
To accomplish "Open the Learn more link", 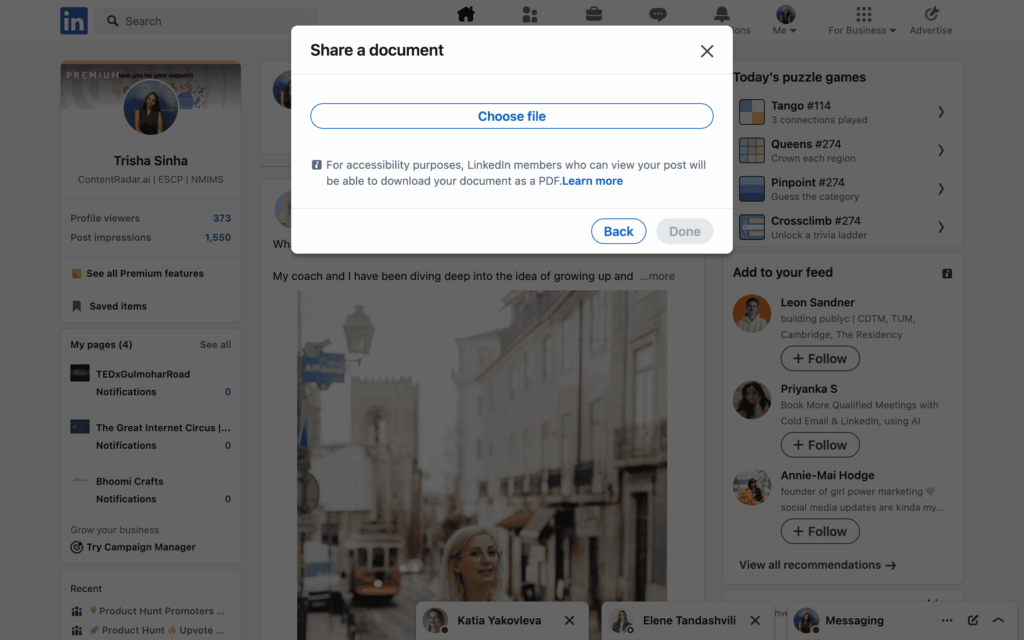I will click(592, 181).
